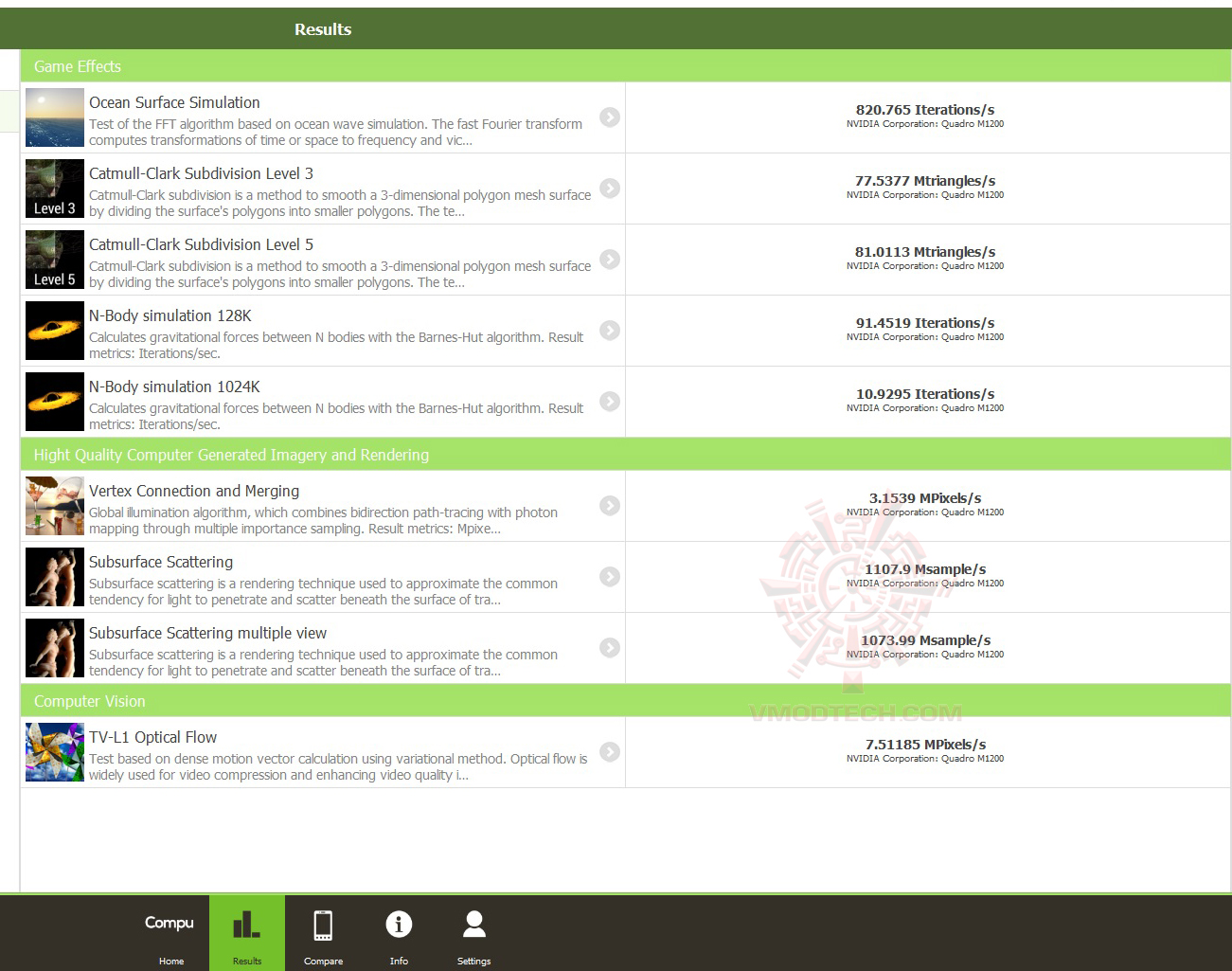Select the Results bar chart icon

point(247,925)
